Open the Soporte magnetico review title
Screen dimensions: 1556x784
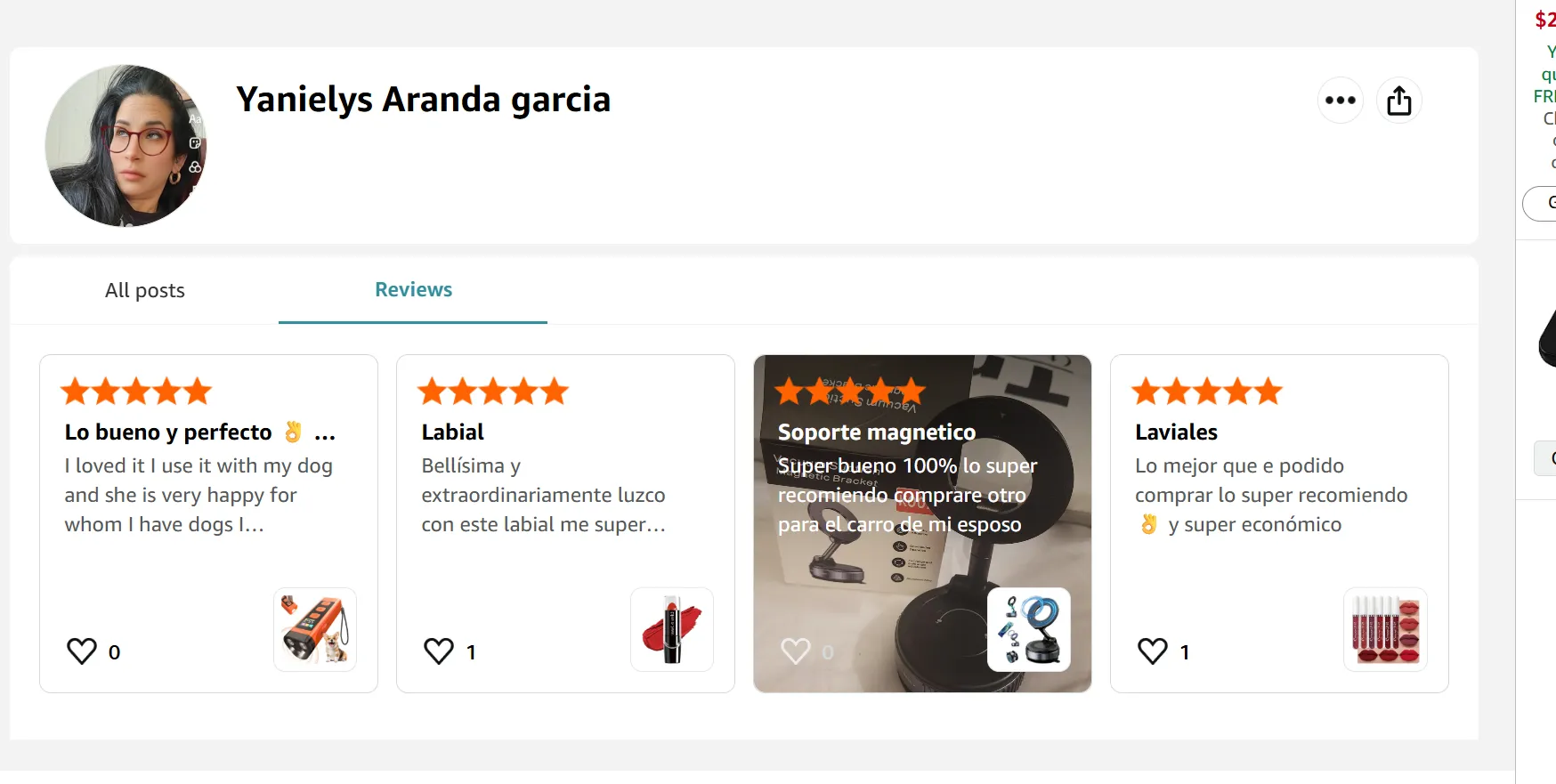coord(877,432)
